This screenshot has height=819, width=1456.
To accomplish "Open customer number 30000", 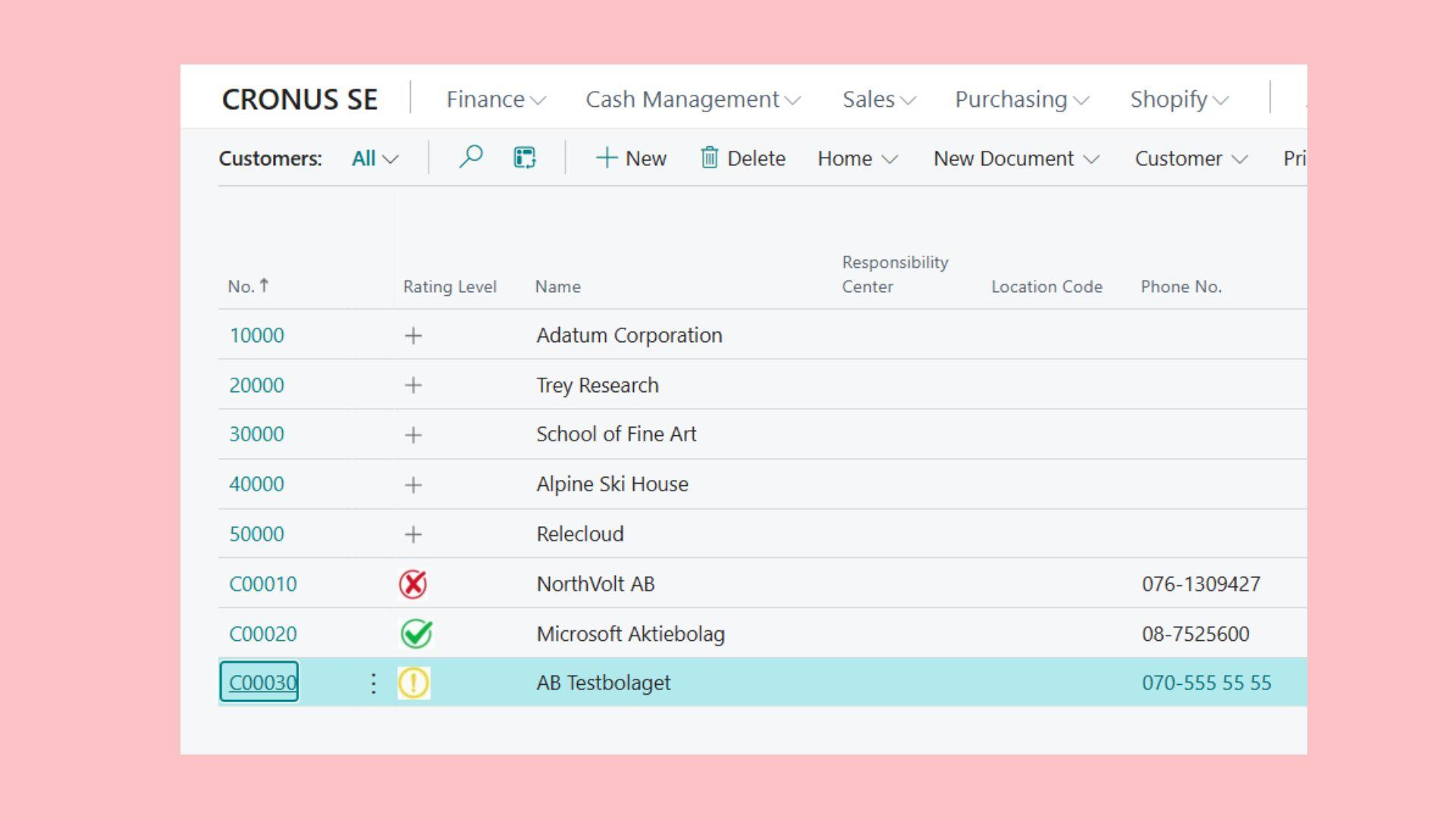I will [256, 434].
